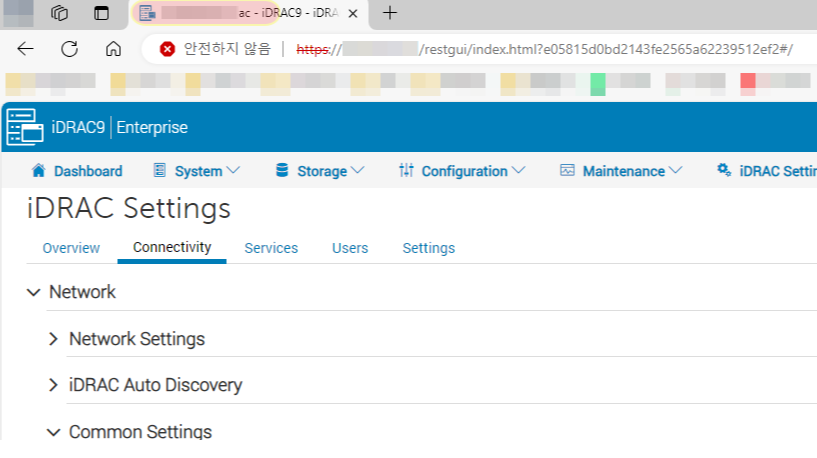
Task: Click the iDRAC Settings gears icon
Action: (x=724, y=170)
